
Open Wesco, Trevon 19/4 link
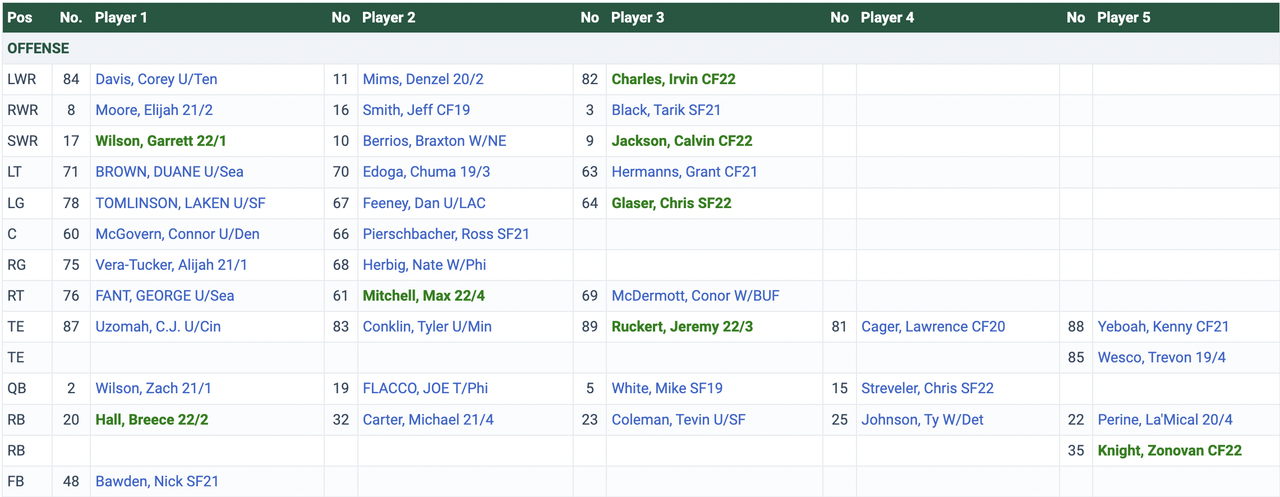pyautogui.click(x=1161, y=358)
